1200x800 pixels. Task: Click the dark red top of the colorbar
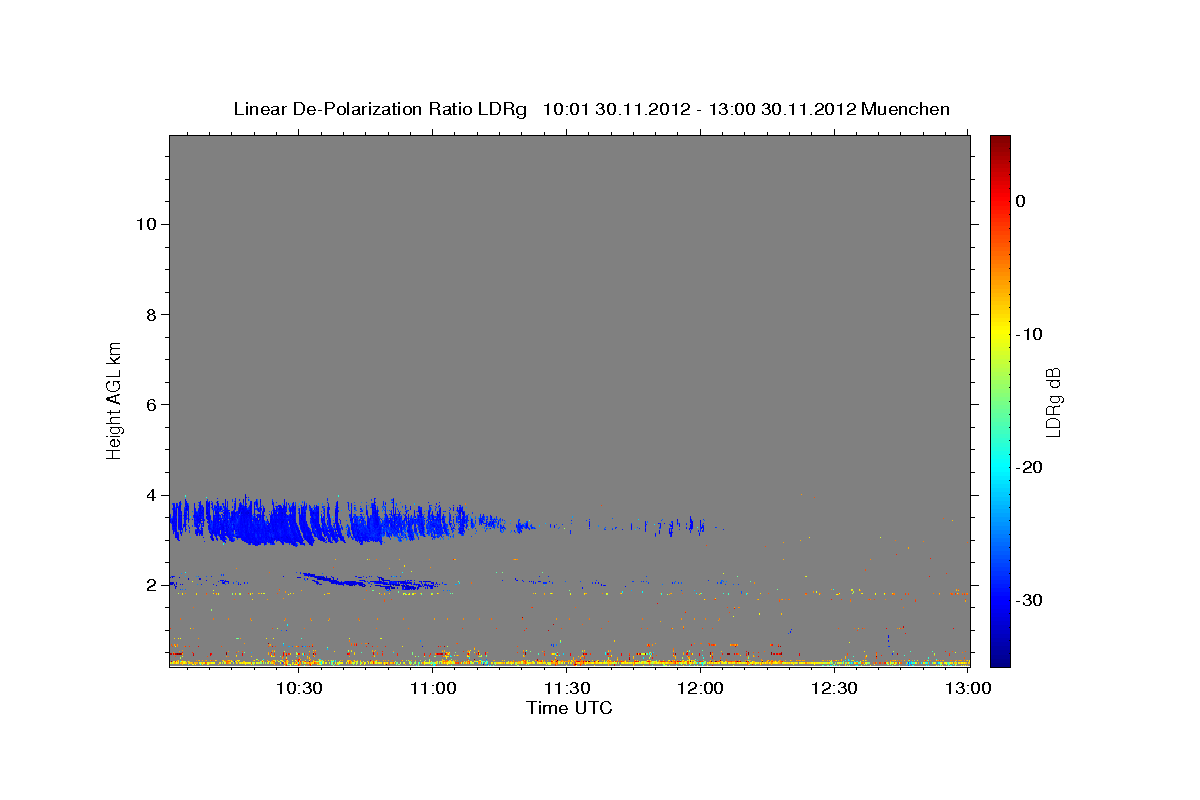point(1000,143)
